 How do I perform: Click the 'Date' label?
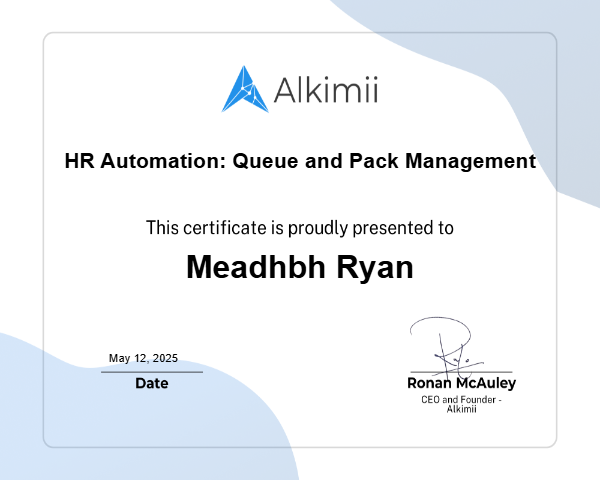152,383
